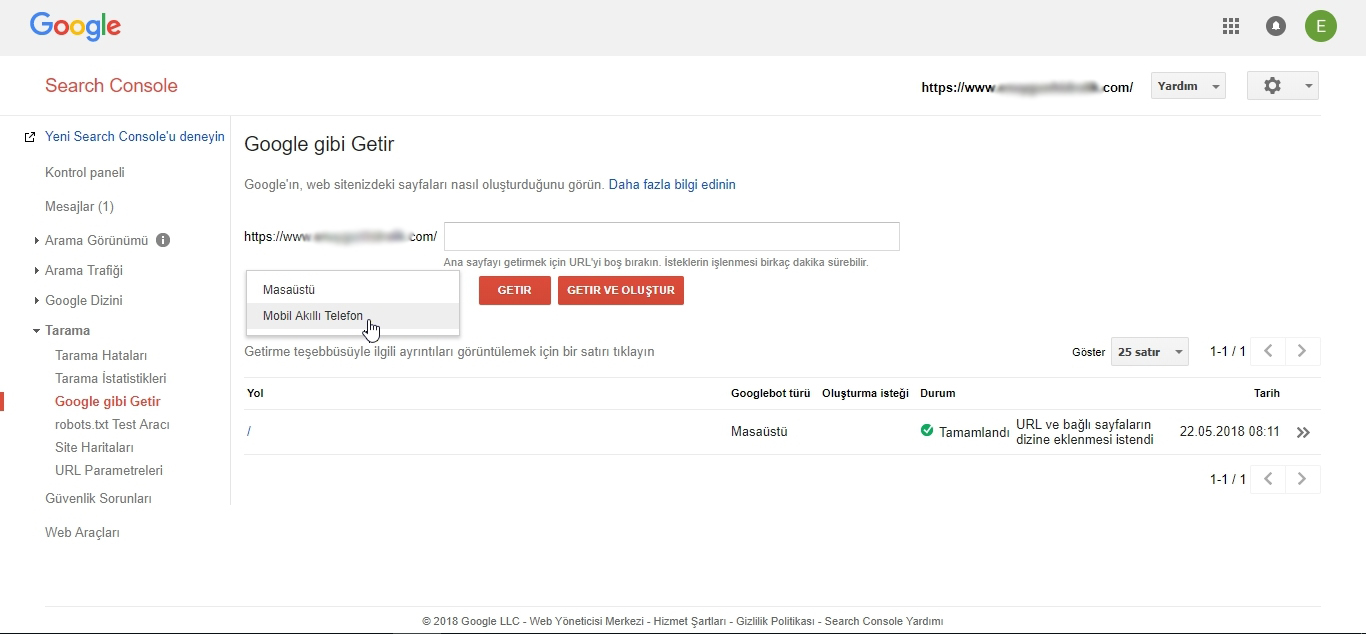Open robots.txt Test Aracı

click(x=112, y=424)
